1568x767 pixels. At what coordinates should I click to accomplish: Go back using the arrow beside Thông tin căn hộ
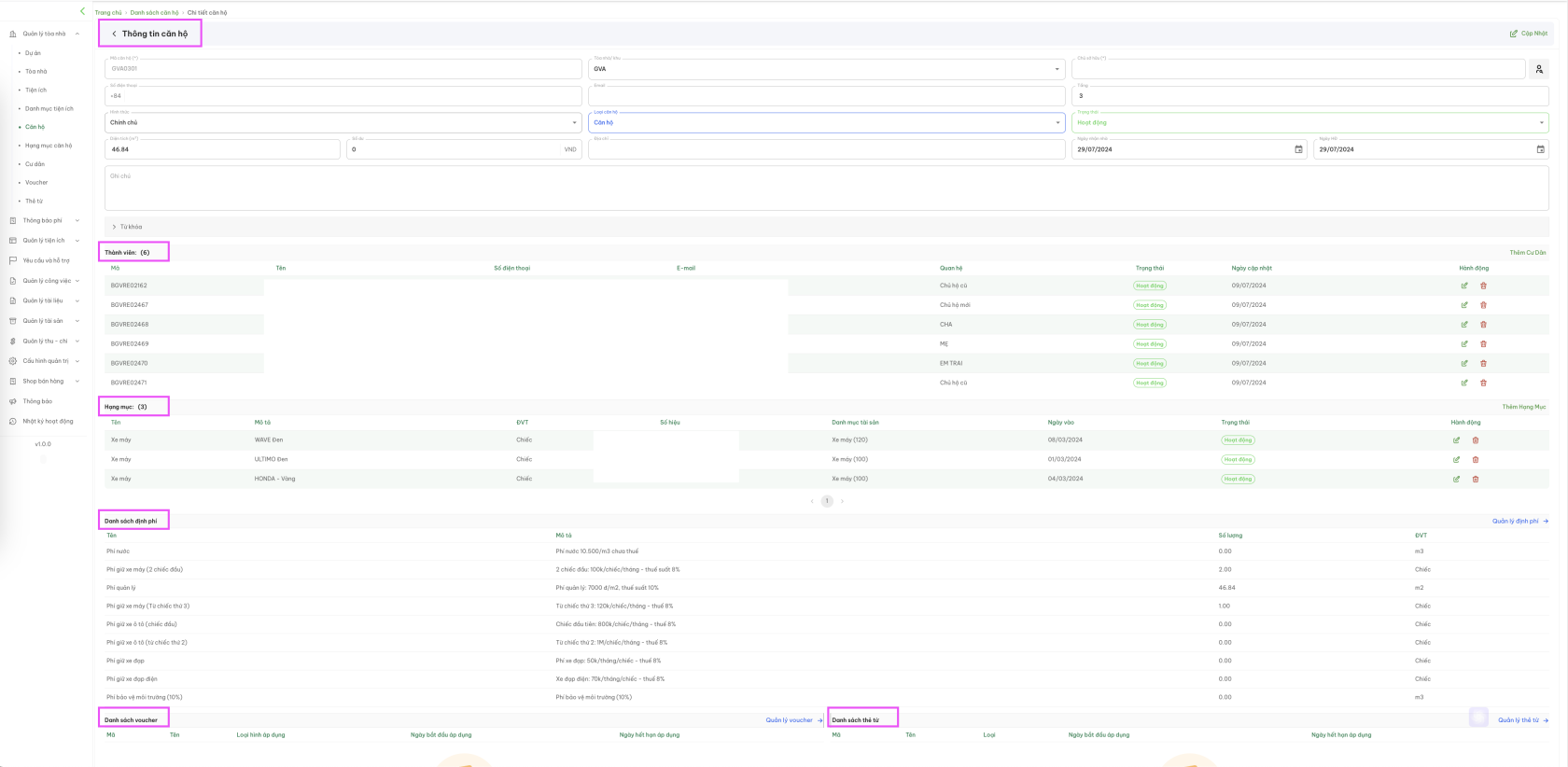click(x=114, y=34)
